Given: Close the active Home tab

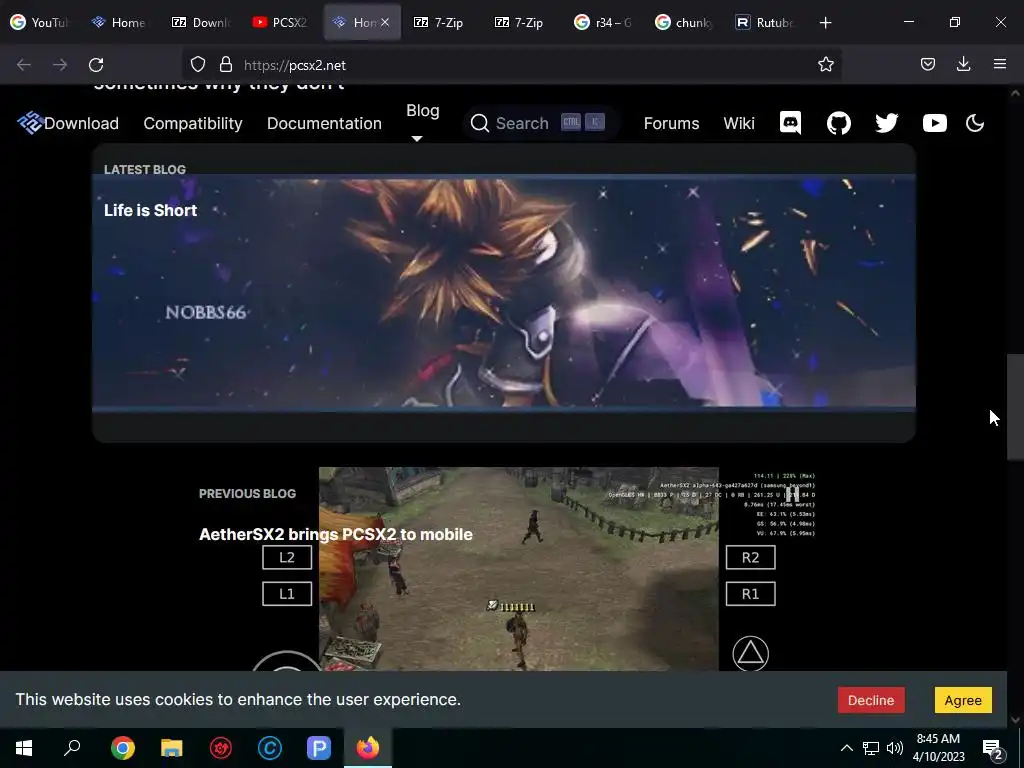Looking at the screenshot, I should coord(385,22).
